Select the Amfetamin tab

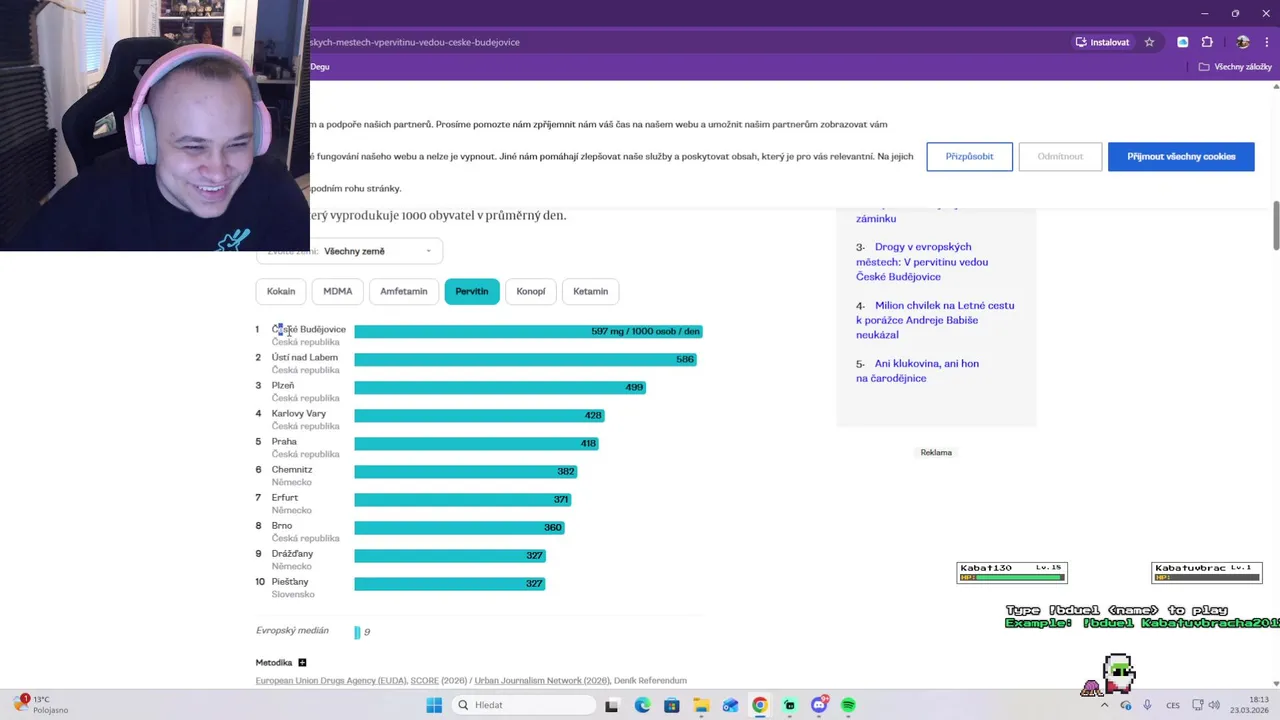[404, 291]
